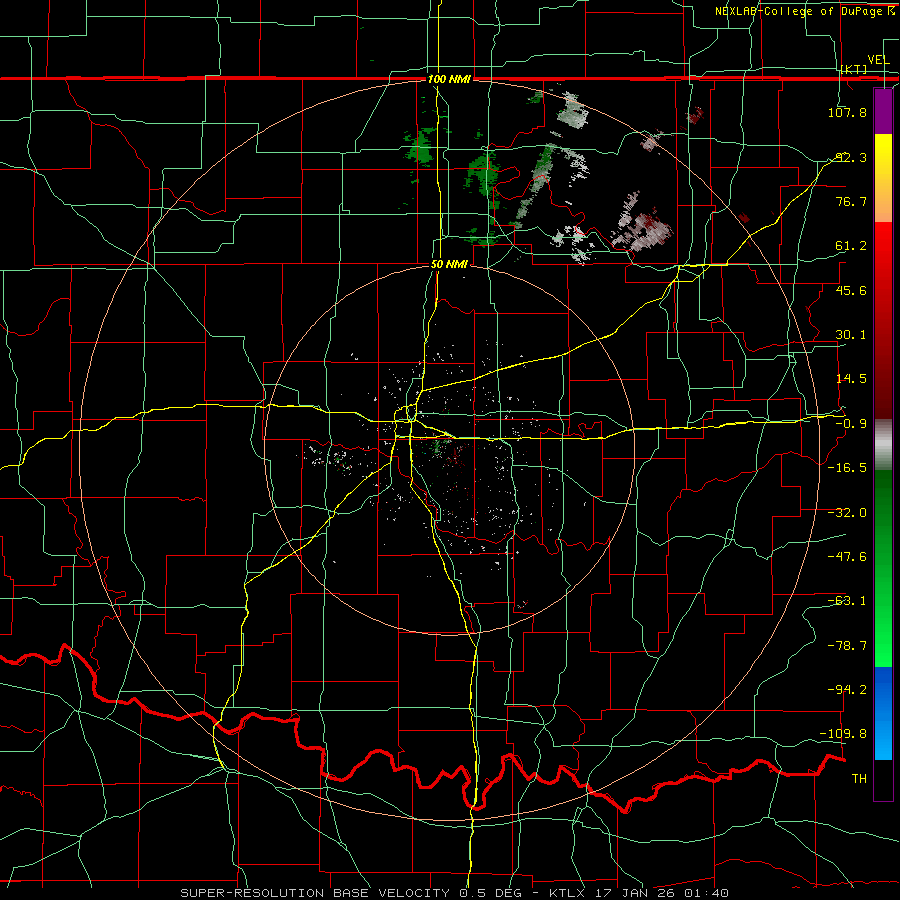Pick the purple segment of the velocity color bar
Screen dimensions: 900x900
click(883, 111)
